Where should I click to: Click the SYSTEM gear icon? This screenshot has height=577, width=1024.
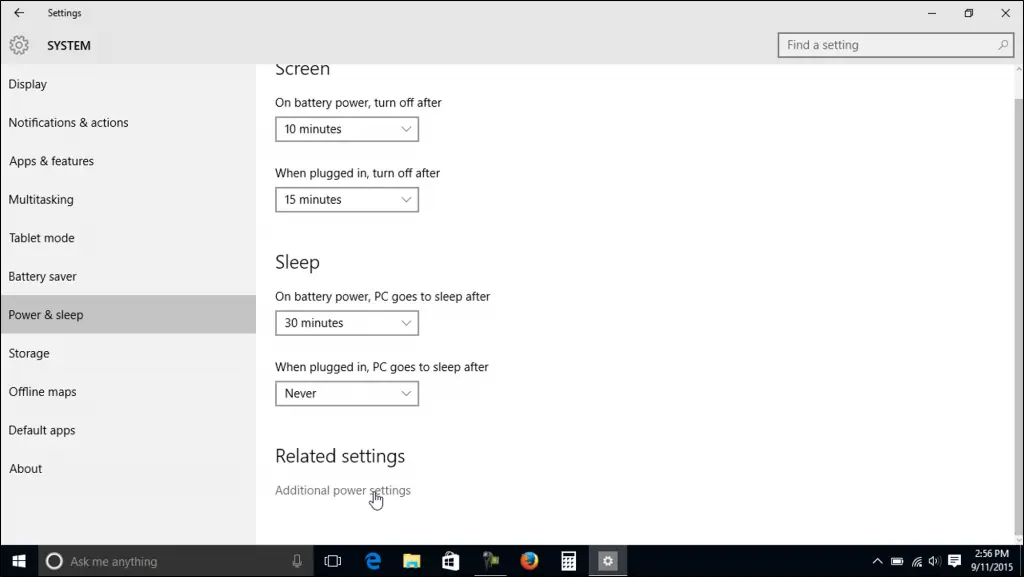pyautogui.click(x=19, y=45)
